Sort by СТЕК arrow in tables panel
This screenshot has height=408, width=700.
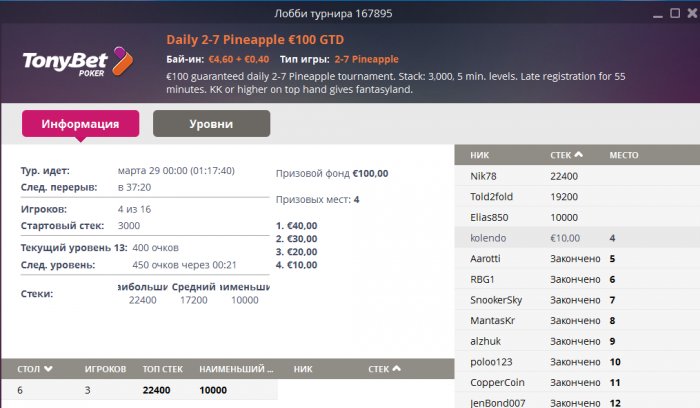396,368
